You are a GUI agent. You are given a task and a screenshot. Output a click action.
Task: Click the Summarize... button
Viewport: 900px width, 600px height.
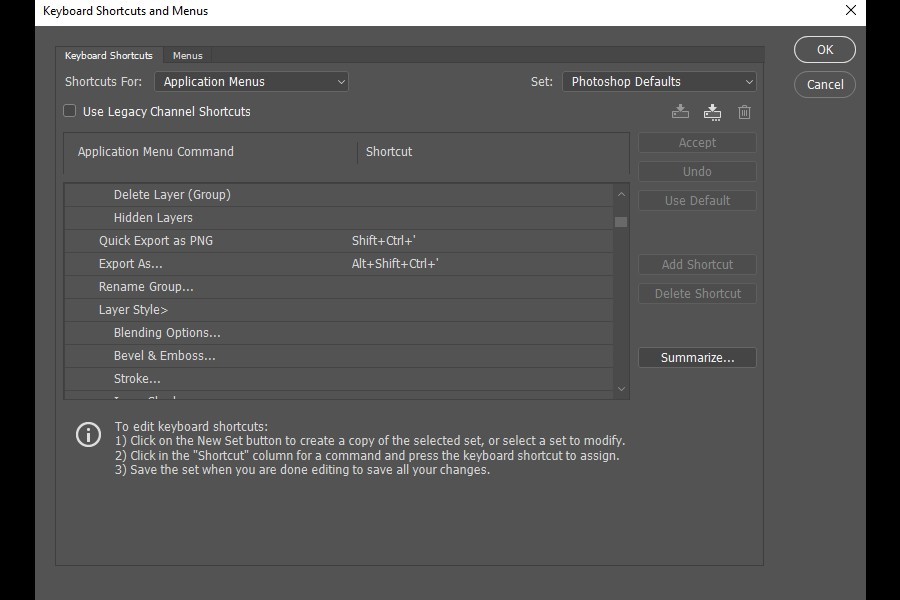(697, 358)
